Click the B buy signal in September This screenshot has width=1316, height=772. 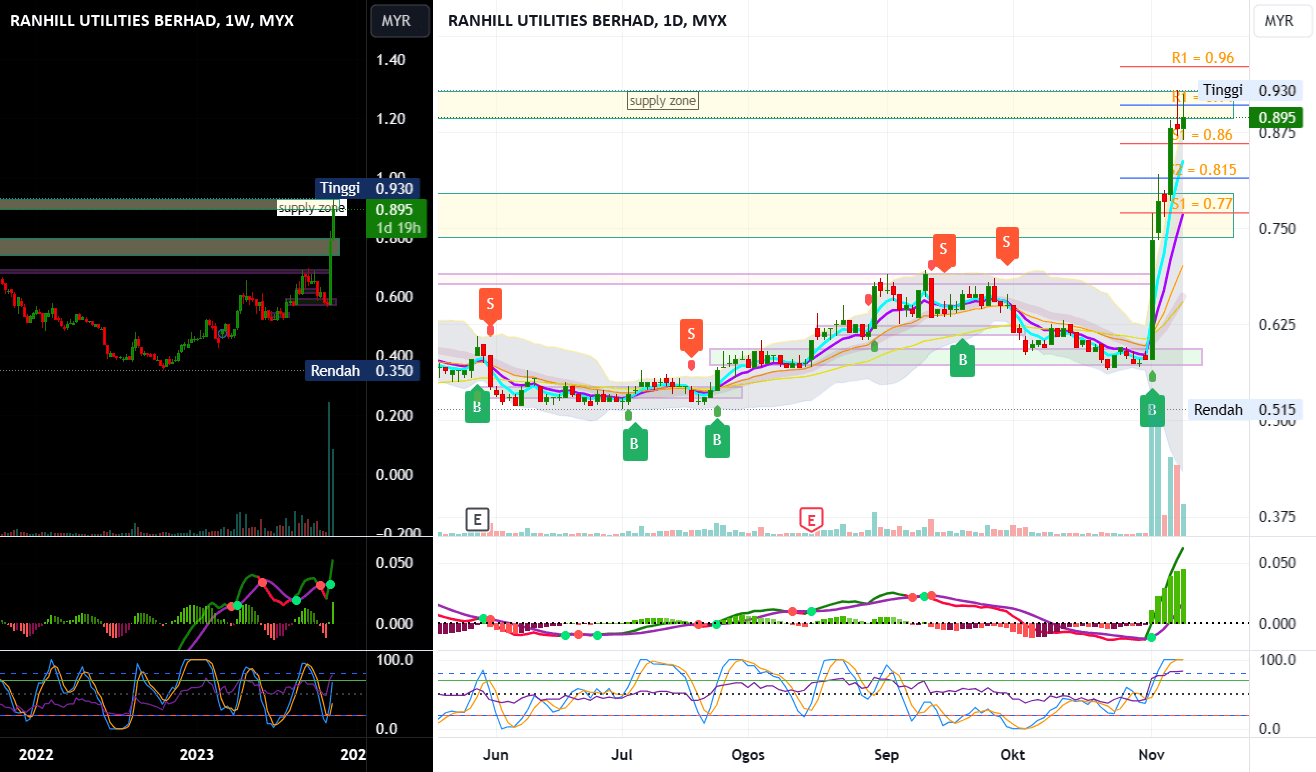962,359
